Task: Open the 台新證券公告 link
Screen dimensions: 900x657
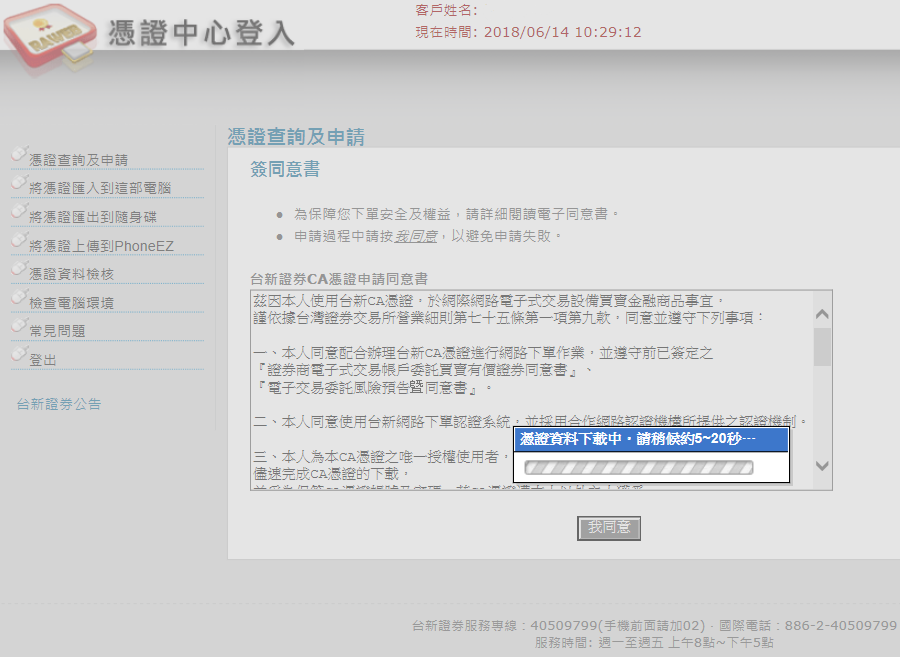Action: pyautogui.click(x=59, y=404)
